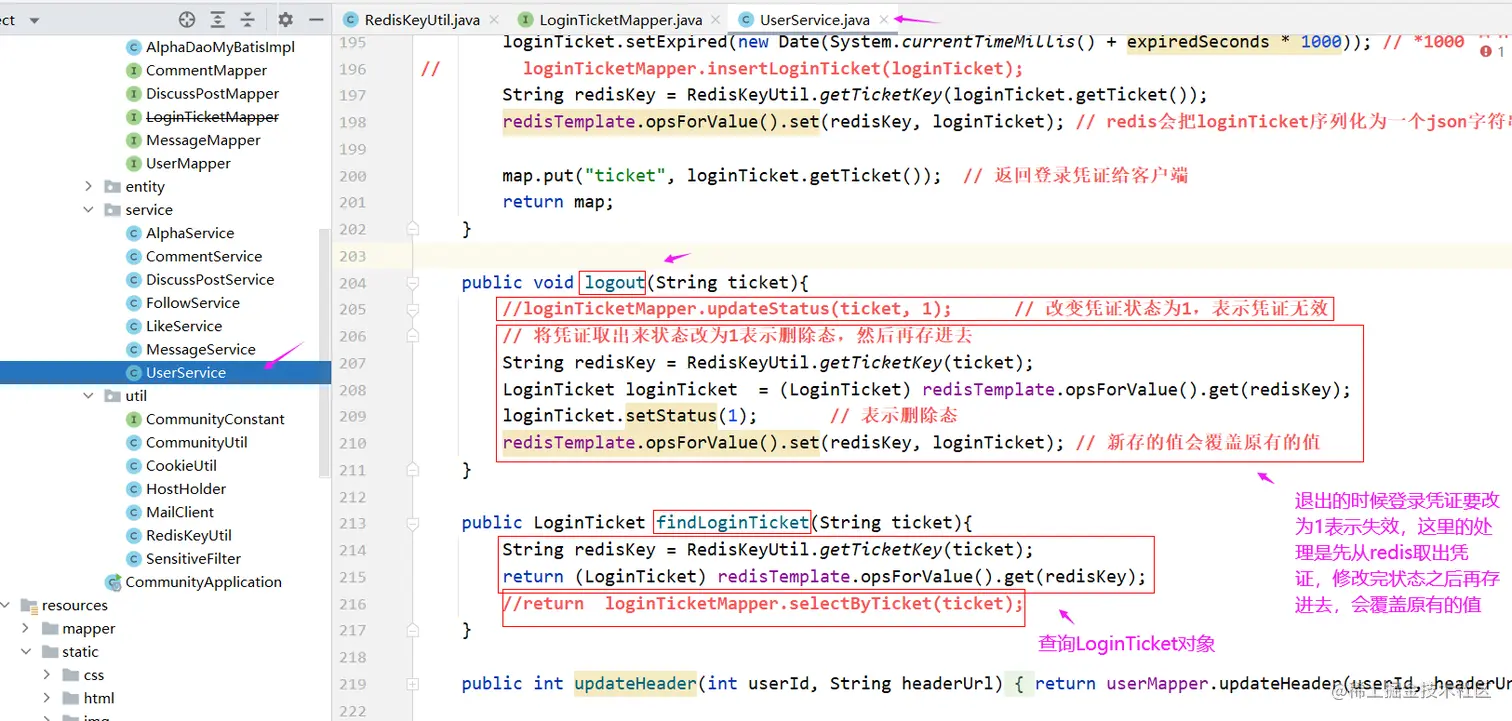Click the project tree vertical scrollbar
Image resolution: width=1512 pixels, height=721 pixels.
[323, 352]
